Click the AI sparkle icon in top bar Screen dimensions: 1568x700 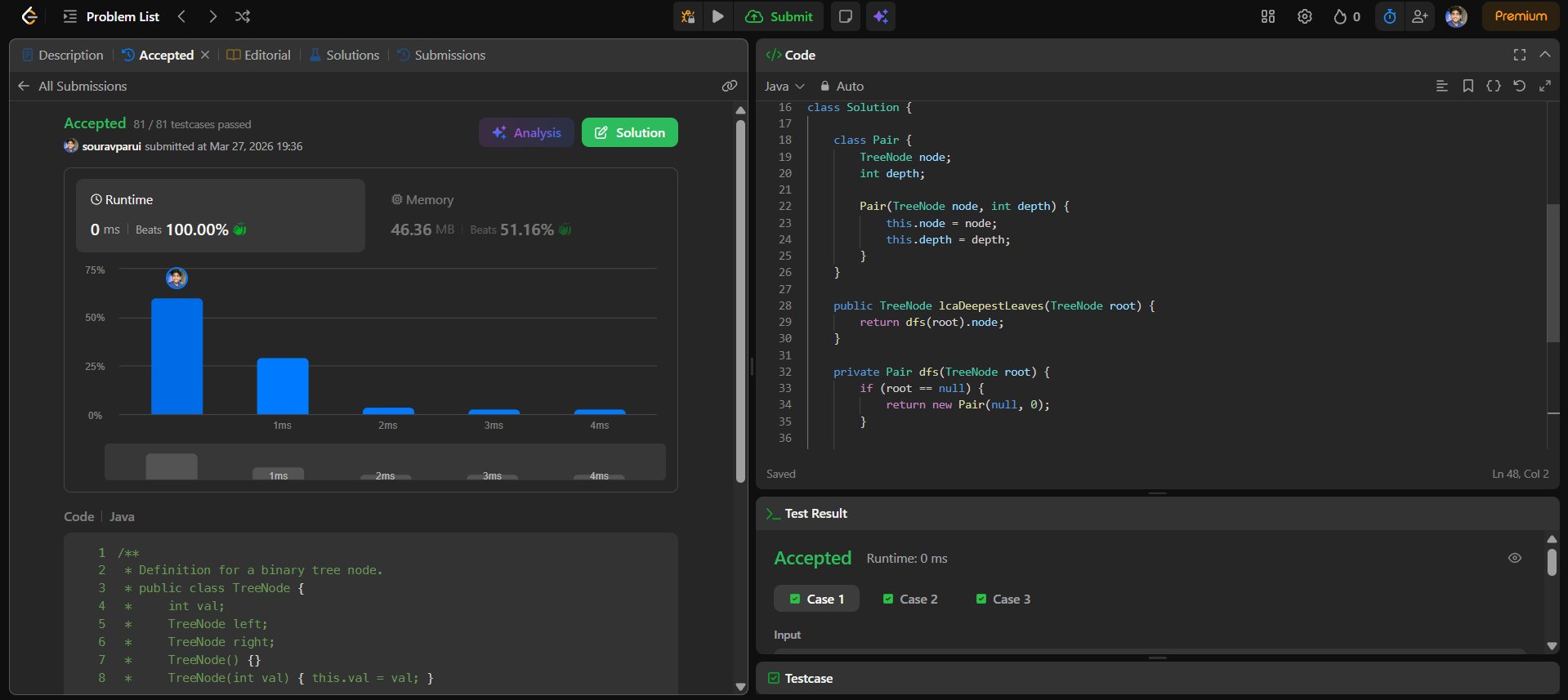pos(881,16)
